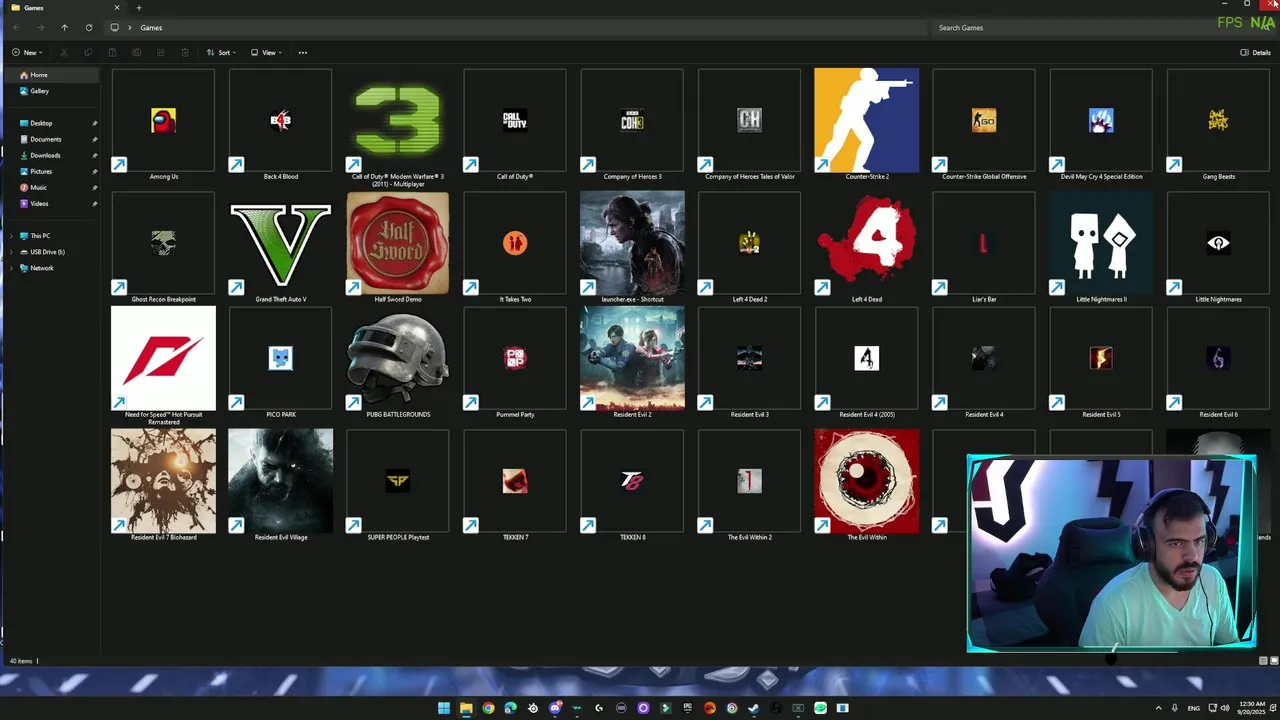Go to Home in the navigation pane
The image size is (1280, 720).
click(x=50, y=75)
